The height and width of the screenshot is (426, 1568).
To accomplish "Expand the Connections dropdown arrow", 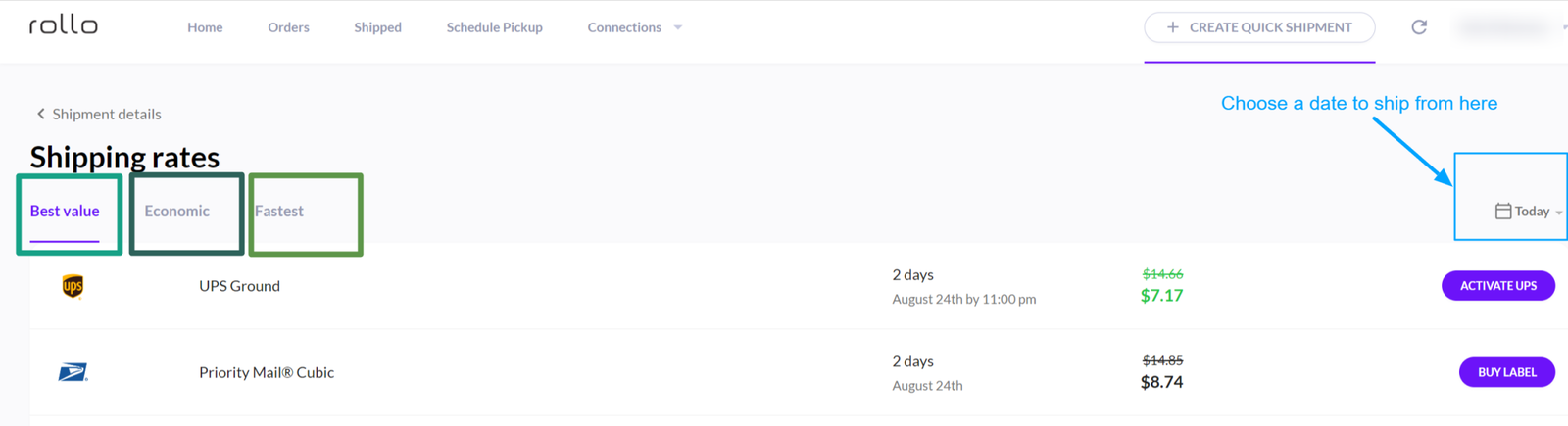I will click(677, 27).
